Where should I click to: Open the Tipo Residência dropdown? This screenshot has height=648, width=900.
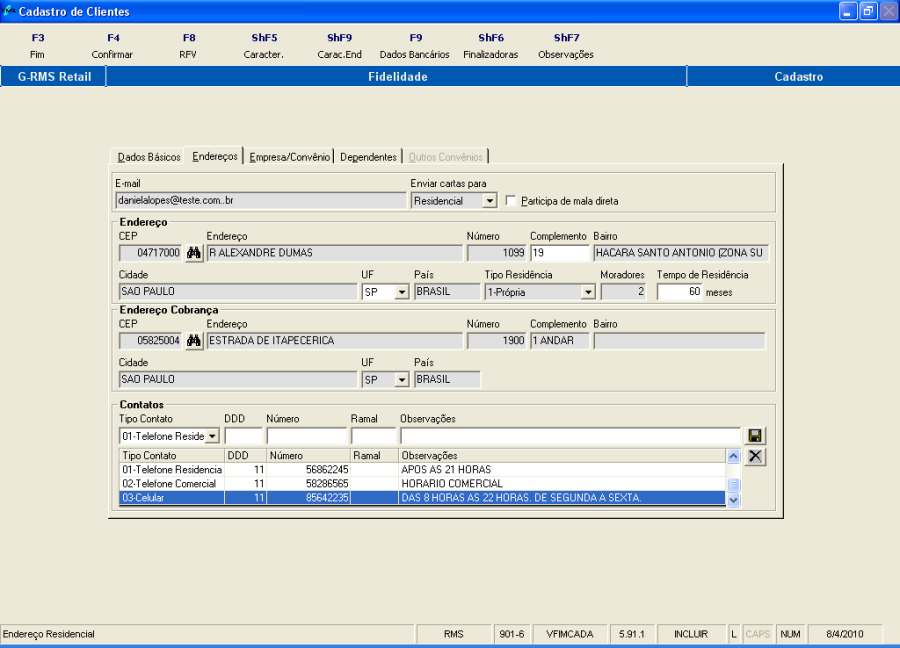[588, 292]
